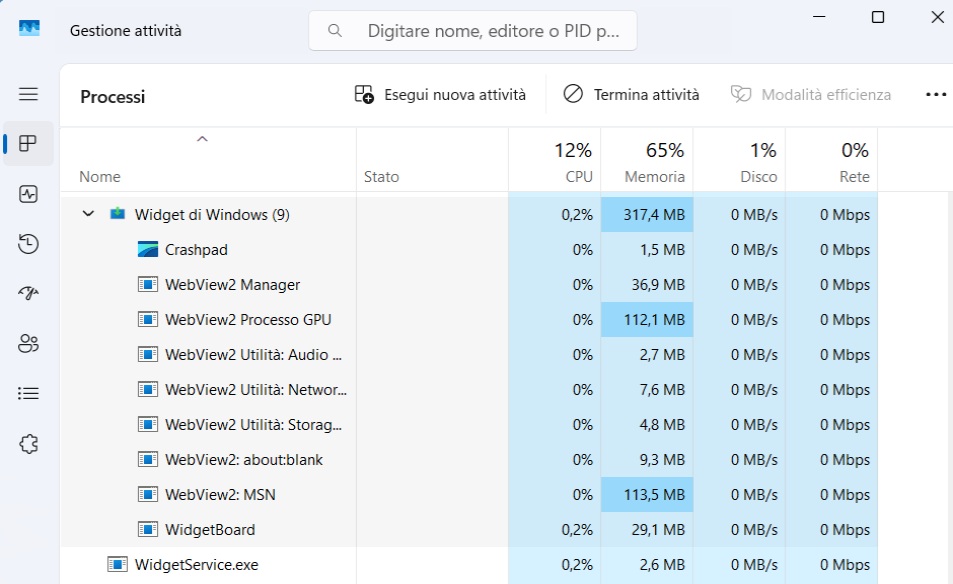The height and width of the screenshot is (584, 953).
Task: Click the 36,9 MB memory value
Action: [x=658, y=284]
